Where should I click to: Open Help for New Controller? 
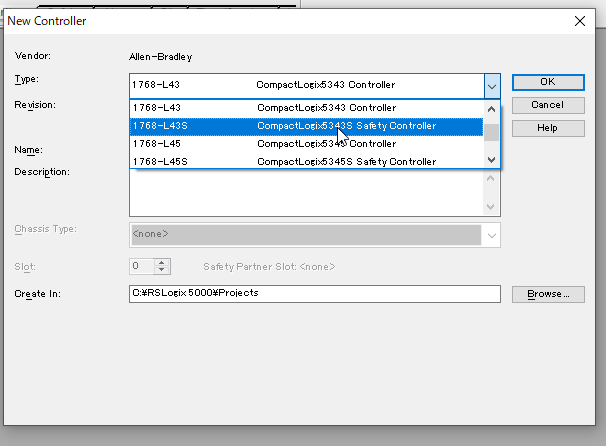click(x=548, y=128)
